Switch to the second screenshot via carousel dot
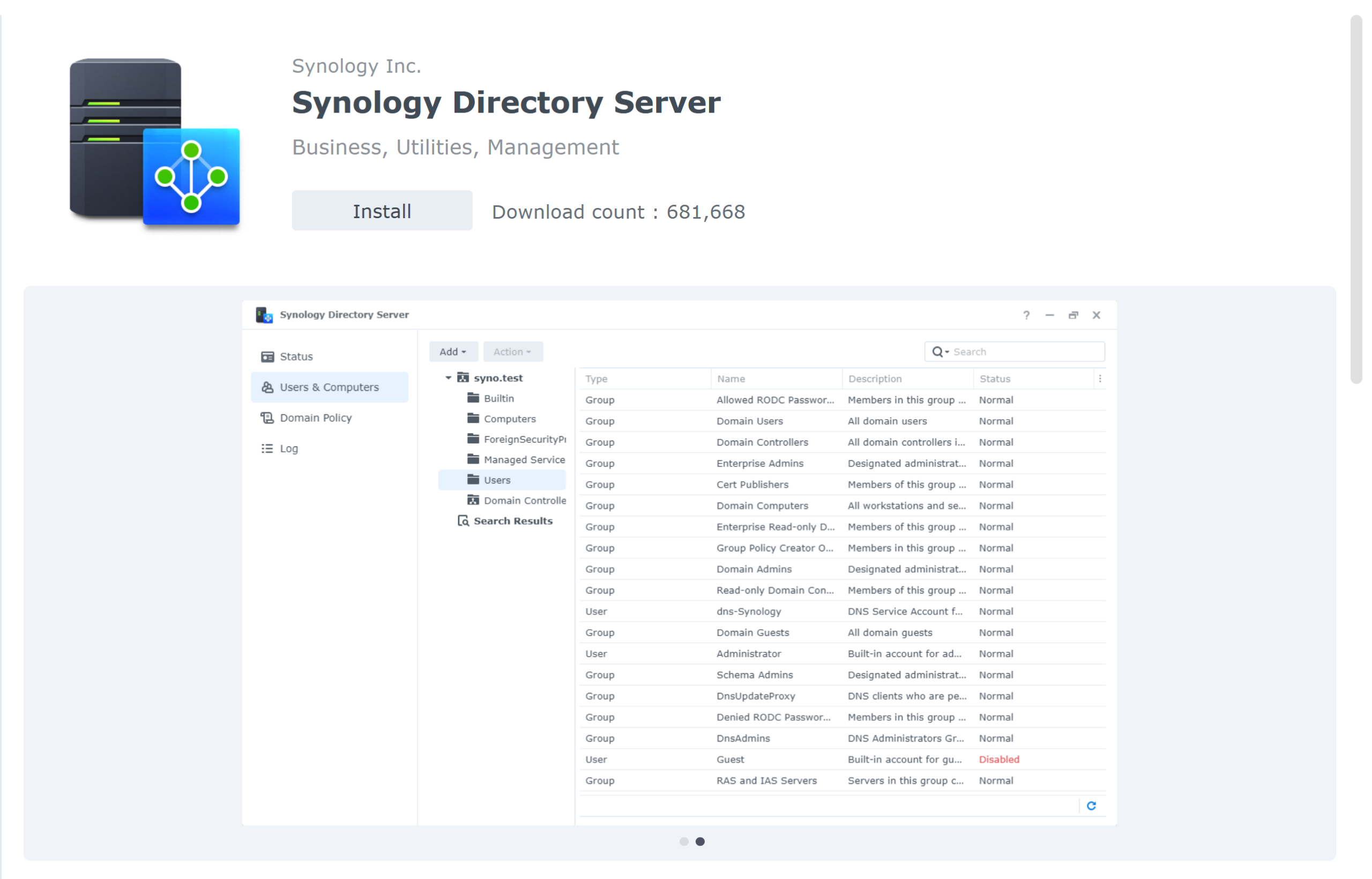Viewport: 1372px width, 879px height. 700,841
